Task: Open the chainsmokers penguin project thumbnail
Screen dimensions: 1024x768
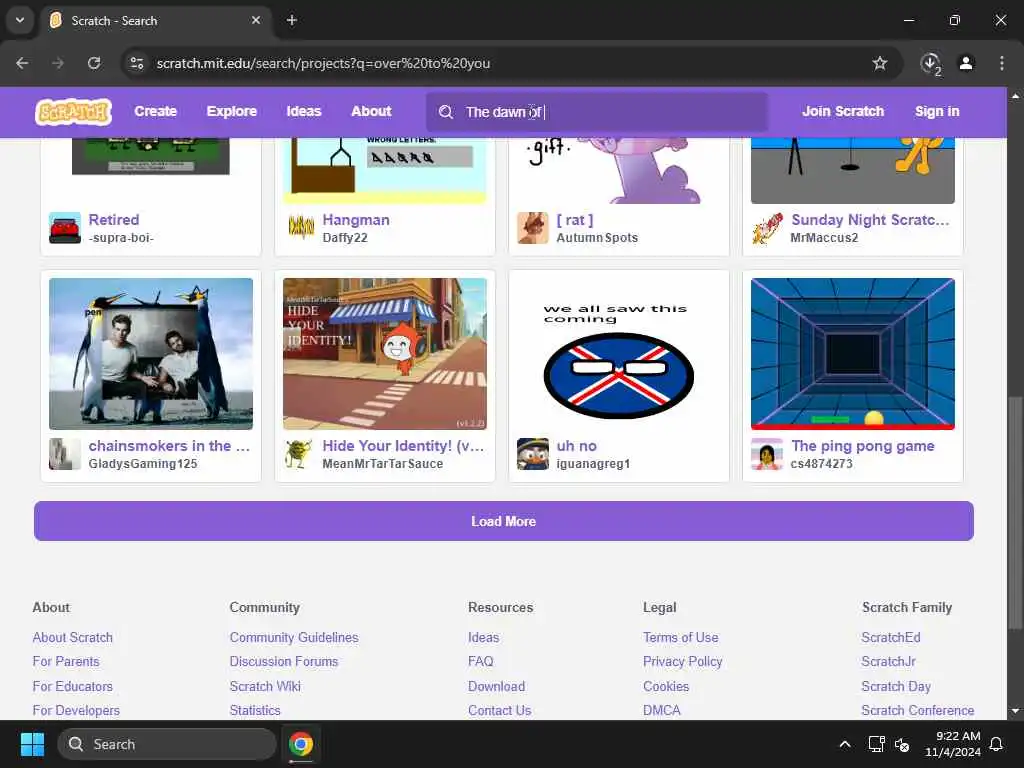Action: coord(151,354)
